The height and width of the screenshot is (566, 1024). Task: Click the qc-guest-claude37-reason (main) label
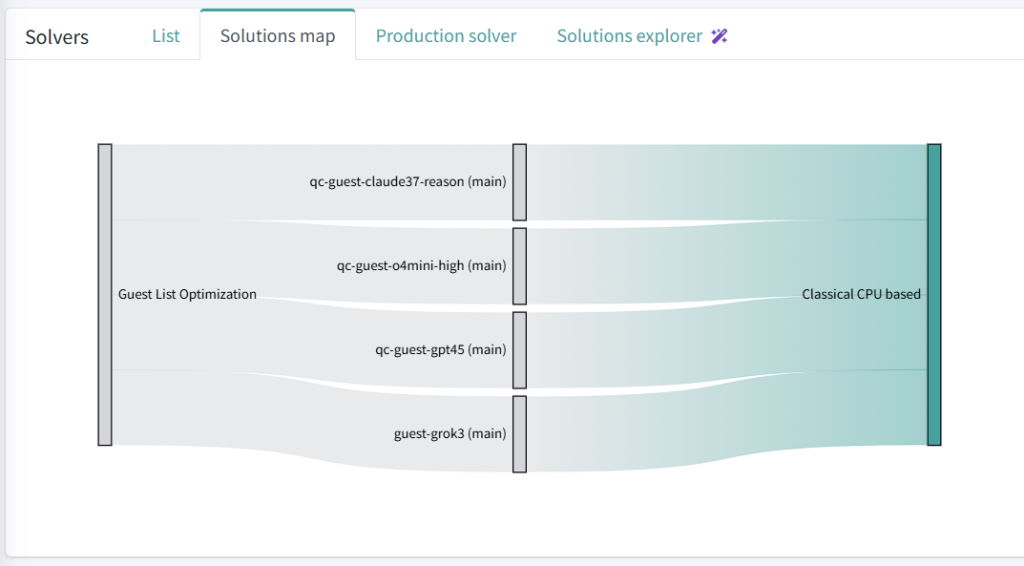click(407, 182)
